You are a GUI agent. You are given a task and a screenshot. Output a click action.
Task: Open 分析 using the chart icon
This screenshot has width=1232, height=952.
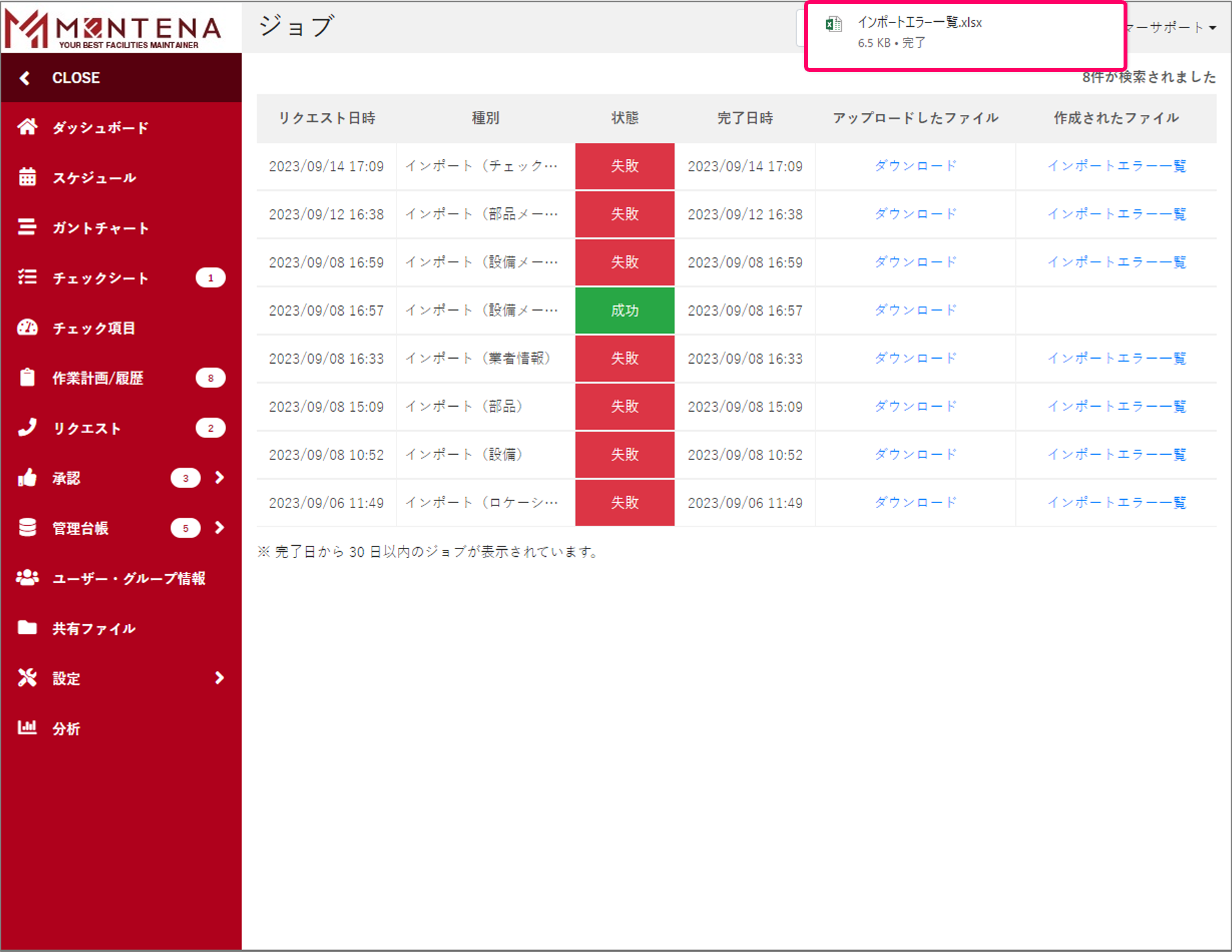point(28,728)
